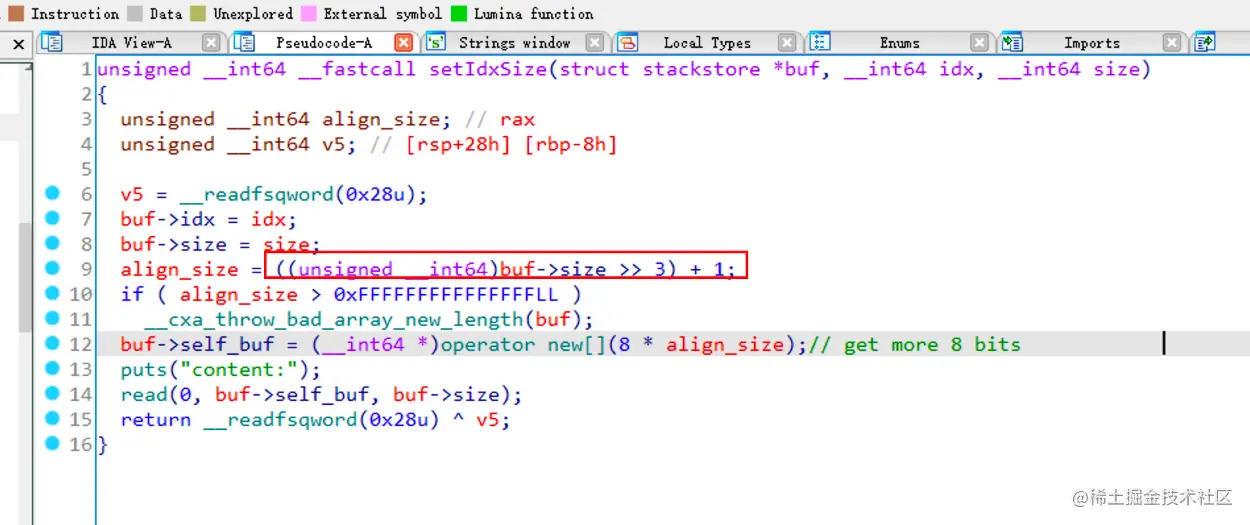Click the read(0, ...) call on line 14
Viewport: 1250px width, 525px height.
(321, 394)
